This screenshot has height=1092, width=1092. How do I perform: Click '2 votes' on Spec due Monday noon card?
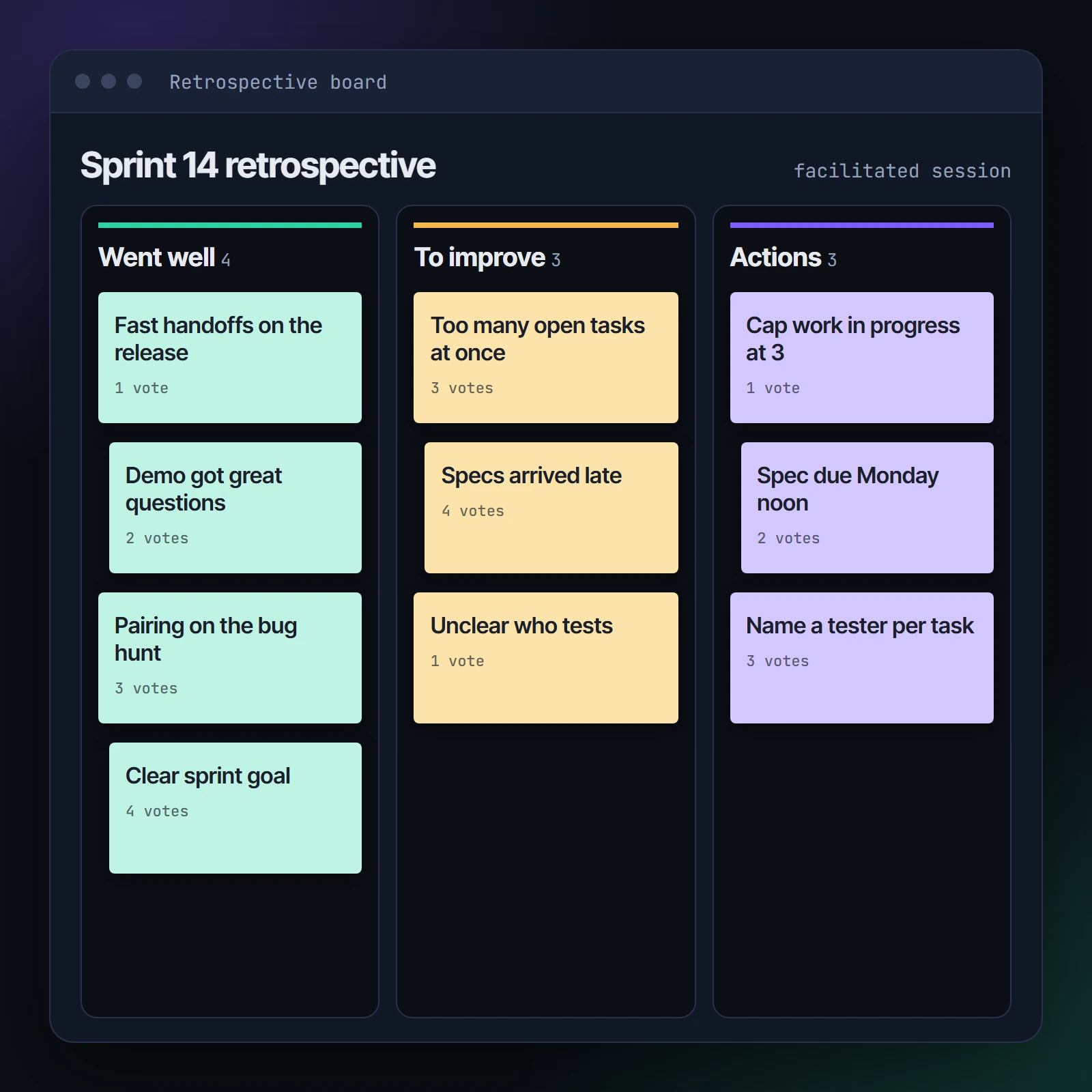tap(788, 538)
